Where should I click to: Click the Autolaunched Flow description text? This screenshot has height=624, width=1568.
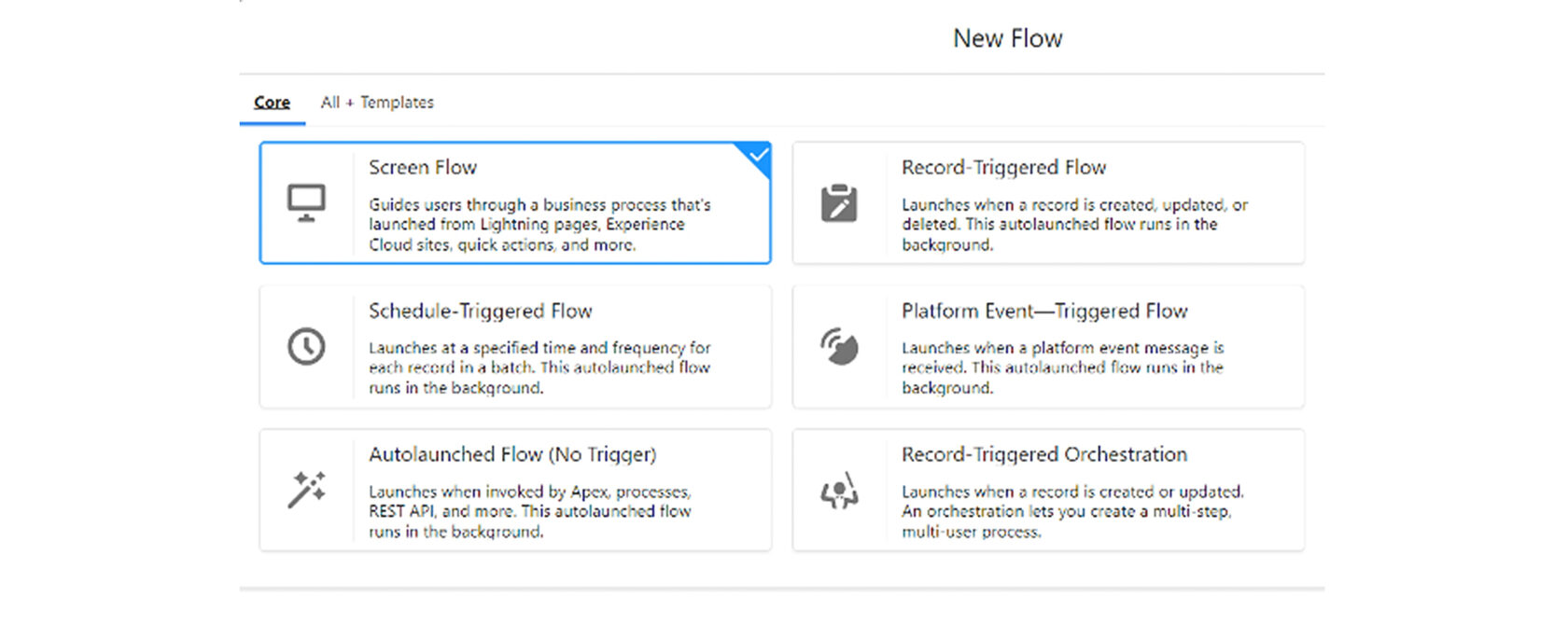529,512
